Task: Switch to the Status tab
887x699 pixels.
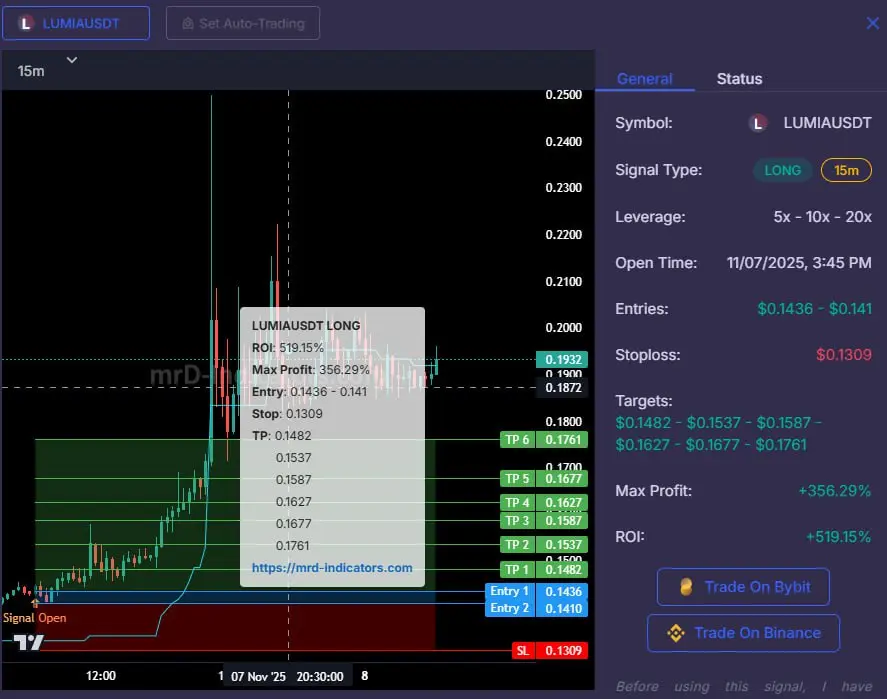Action: coord(739,79)
